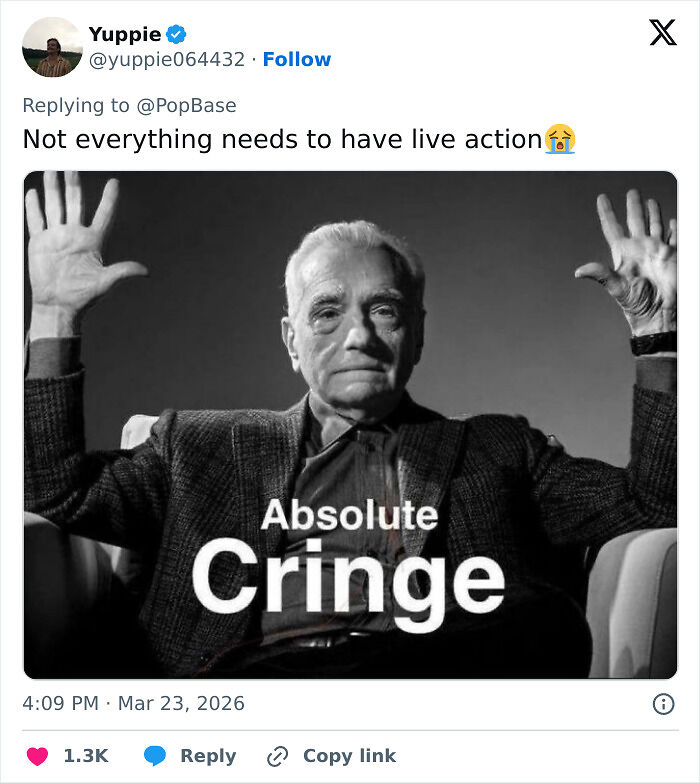700x783 pixels.
Task: Click the chain link copy icon
Action: tap(277, 756)
